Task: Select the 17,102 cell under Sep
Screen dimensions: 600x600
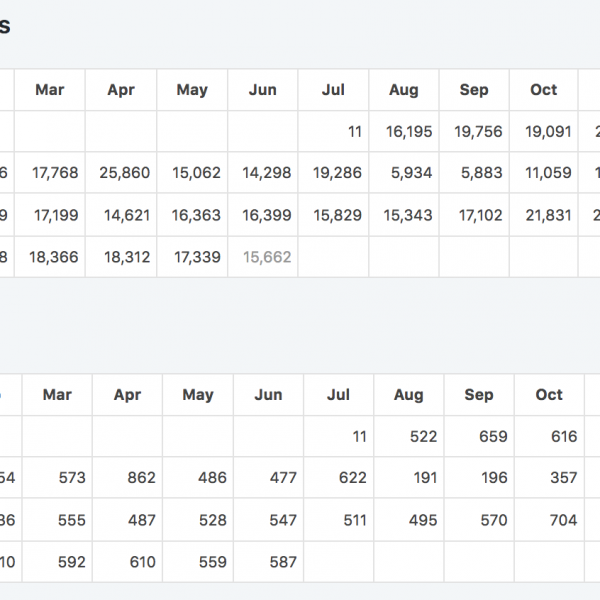Action: 478,215
